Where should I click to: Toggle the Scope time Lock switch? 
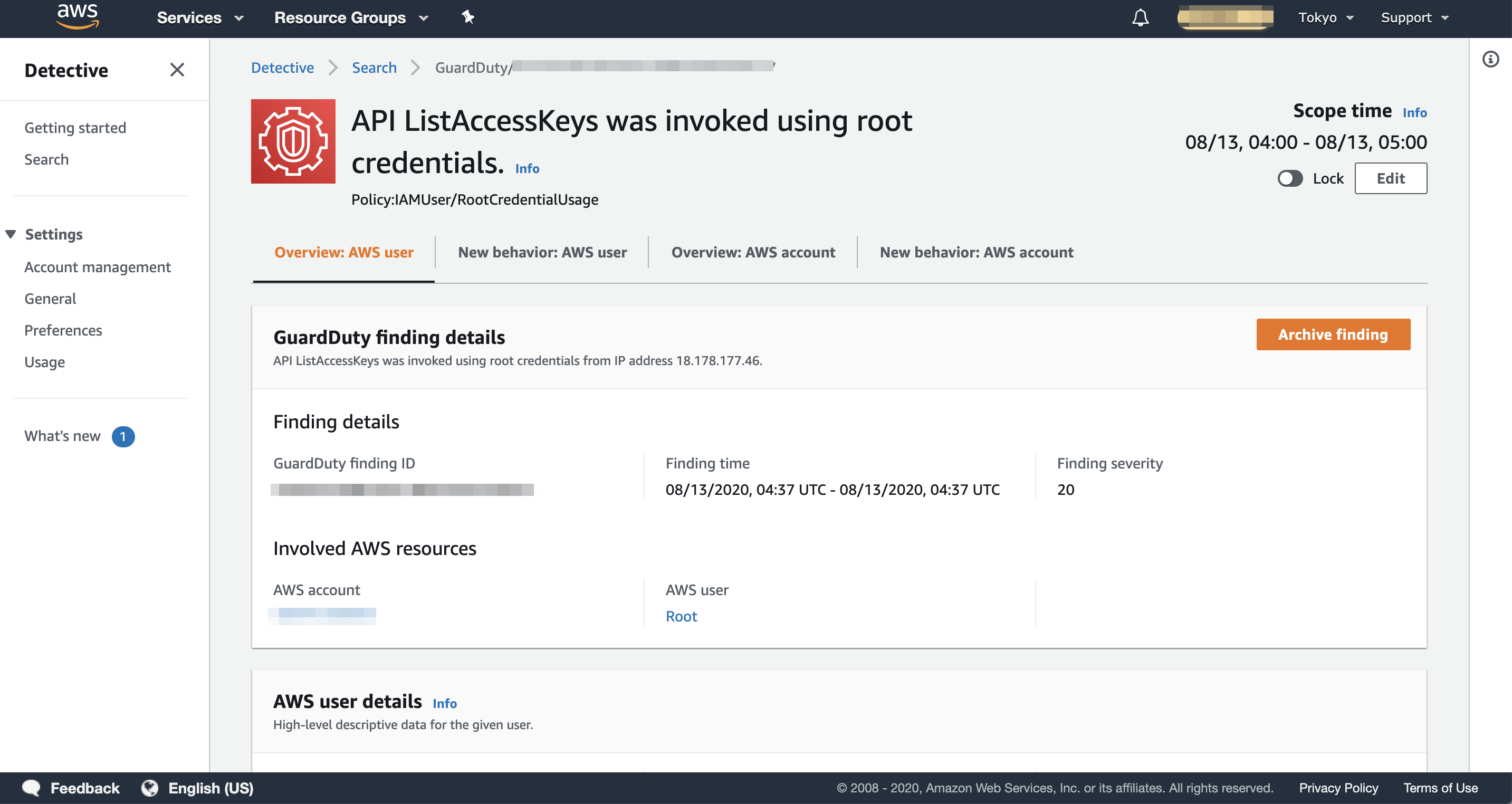pyautogui.click(x=1289, y=178)
